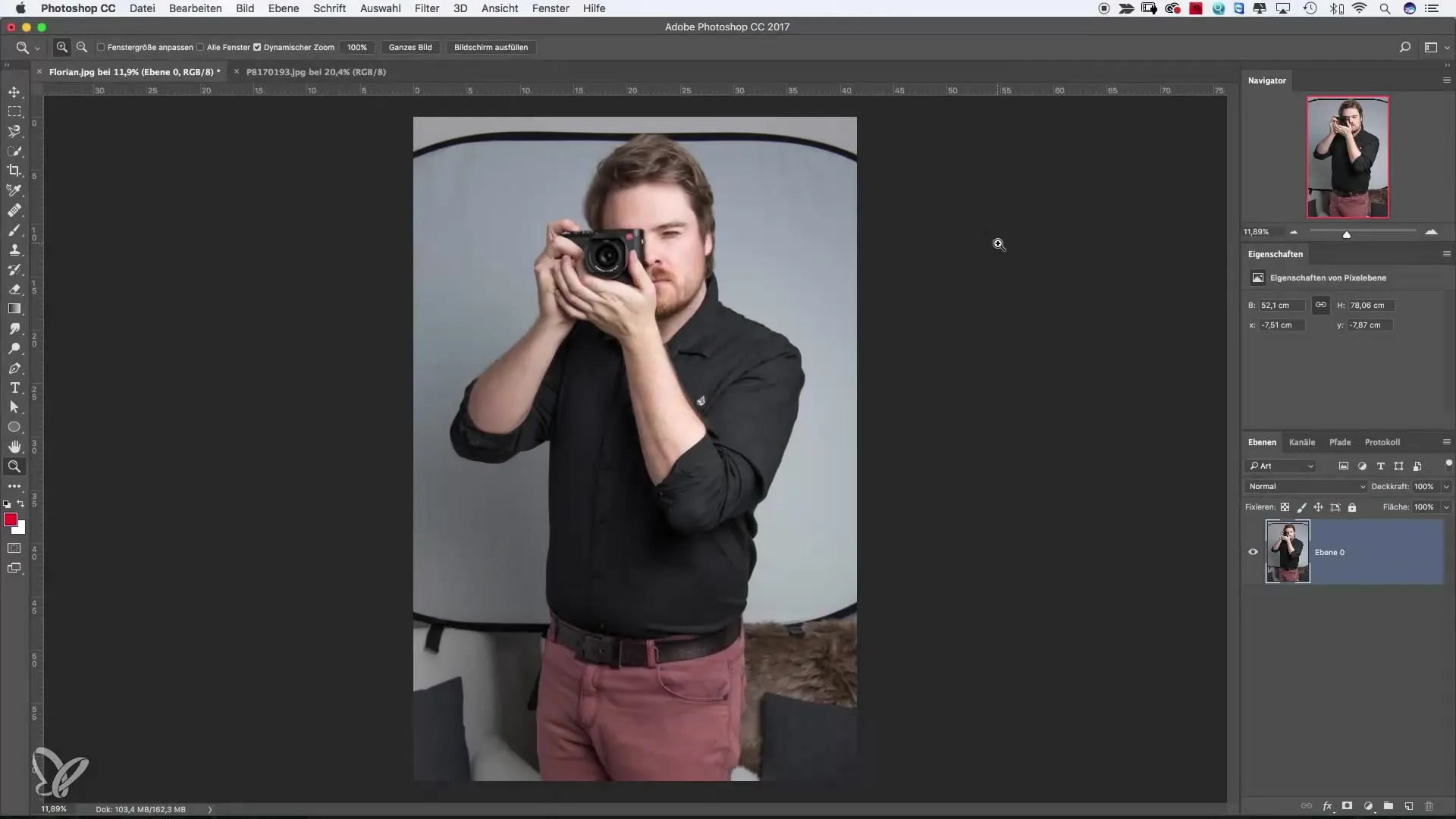Select the Hand tool
Image resolution: width=1456 pixels, height=819 pixels.
point(14,447)
